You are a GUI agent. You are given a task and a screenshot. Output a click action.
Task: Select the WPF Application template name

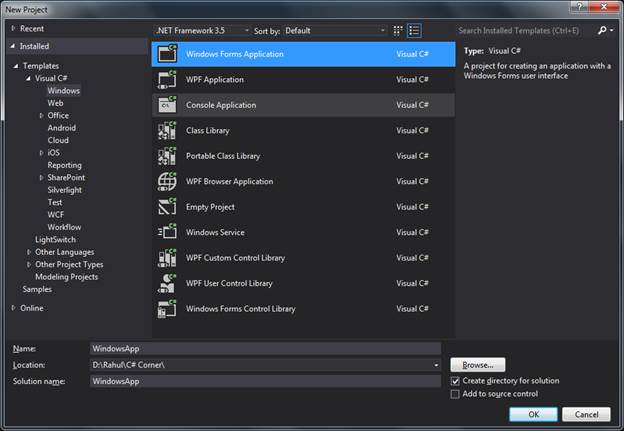[215, 80]
